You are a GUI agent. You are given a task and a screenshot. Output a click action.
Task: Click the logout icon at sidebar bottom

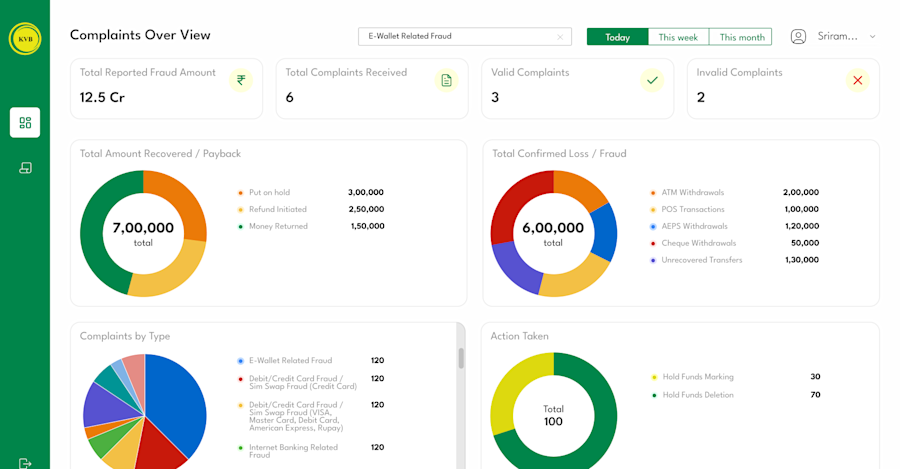pyautogui.click(x=25, y=463)
